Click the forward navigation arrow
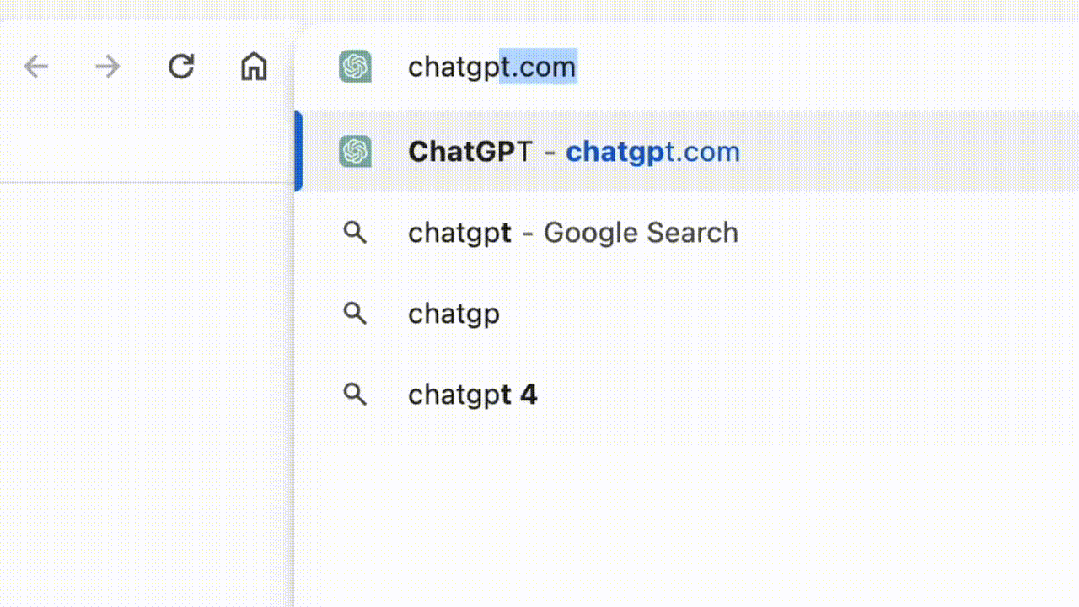Image resolution: width=1079 pixels, height=607 pixels. [107, 66]
